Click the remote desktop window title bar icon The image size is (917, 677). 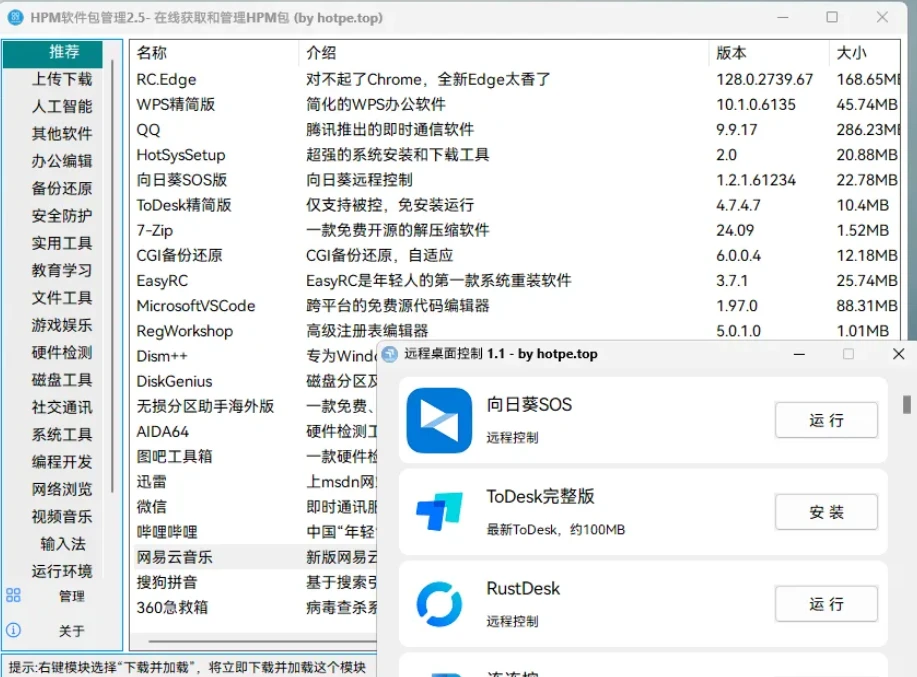coord(388,354)
